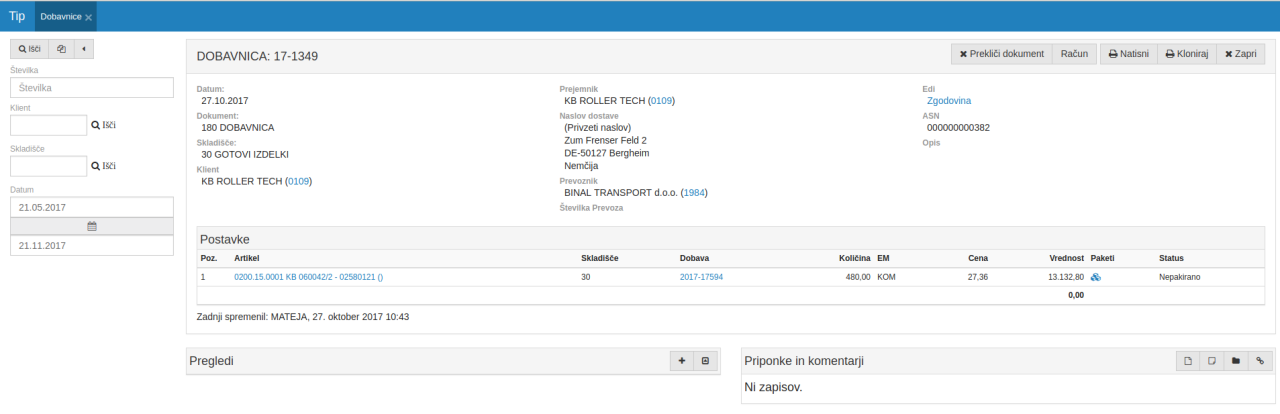Image resolution: width=1280 pixels, height=414 pixels.
Task: Close the Dobavnice tab
Action: click(89, 18)
